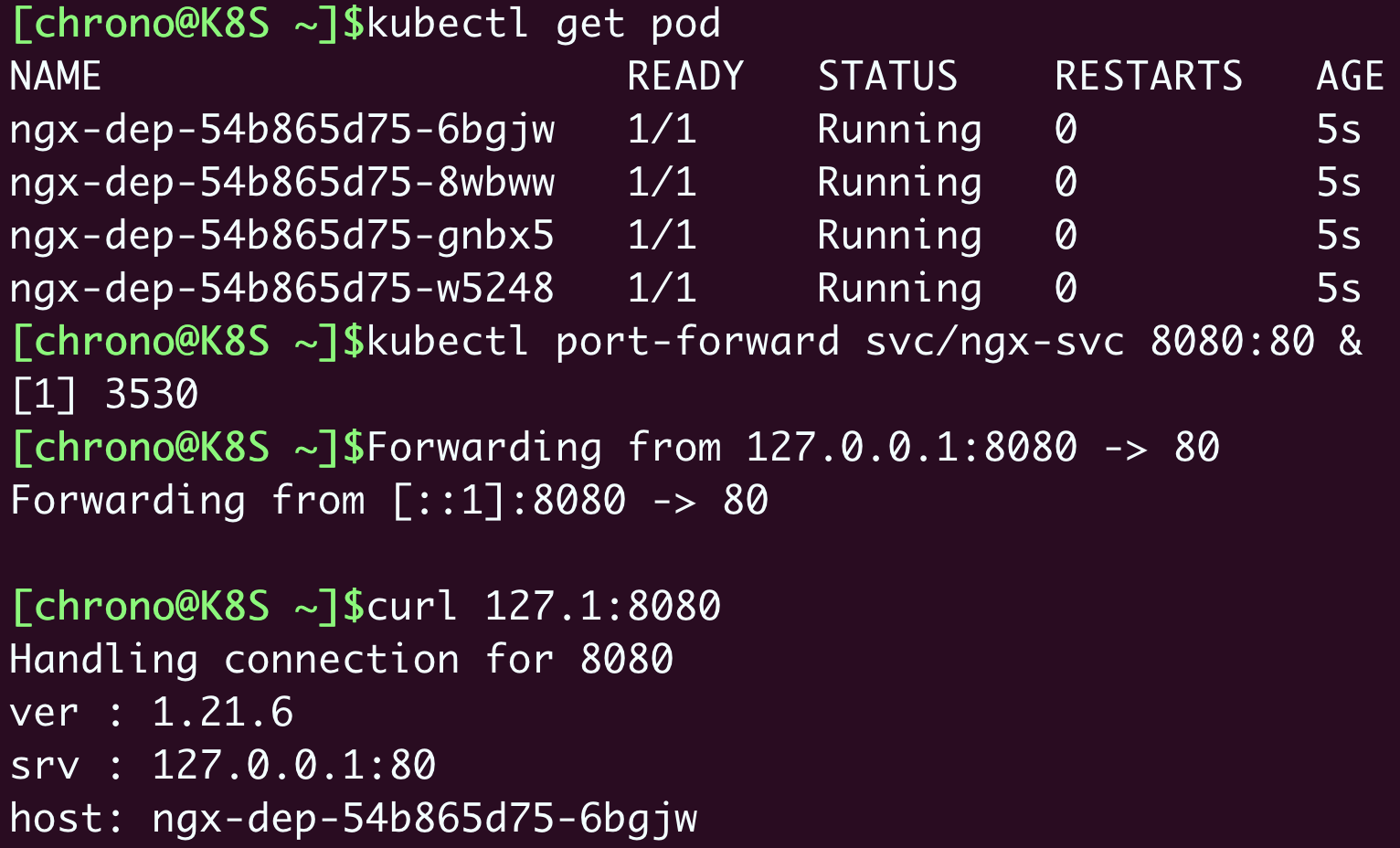Image resolution: width=1400 pixels, height=848 pixels.
Task: Click the 127.0.0.1:8080 forwarding address
Action: click(911, 448)
